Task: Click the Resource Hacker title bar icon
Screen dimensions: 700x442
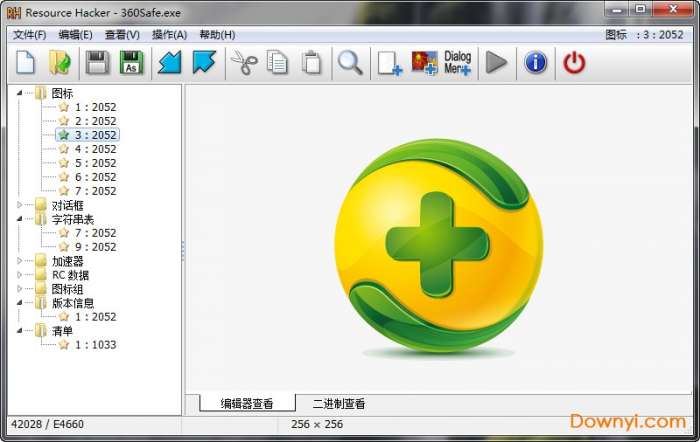Action: click(14, 13)
